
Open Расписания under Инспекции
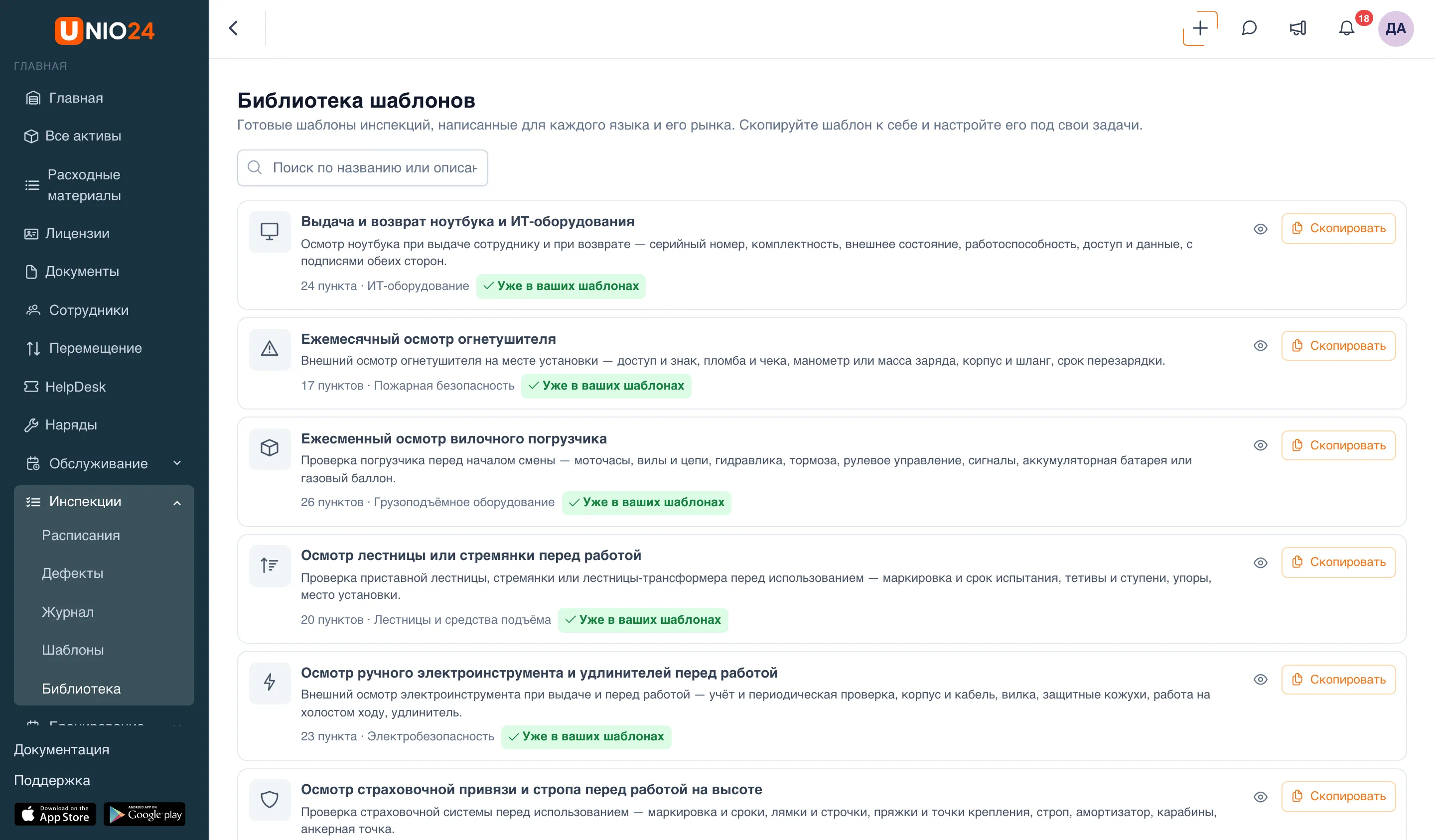coord(81,535)
